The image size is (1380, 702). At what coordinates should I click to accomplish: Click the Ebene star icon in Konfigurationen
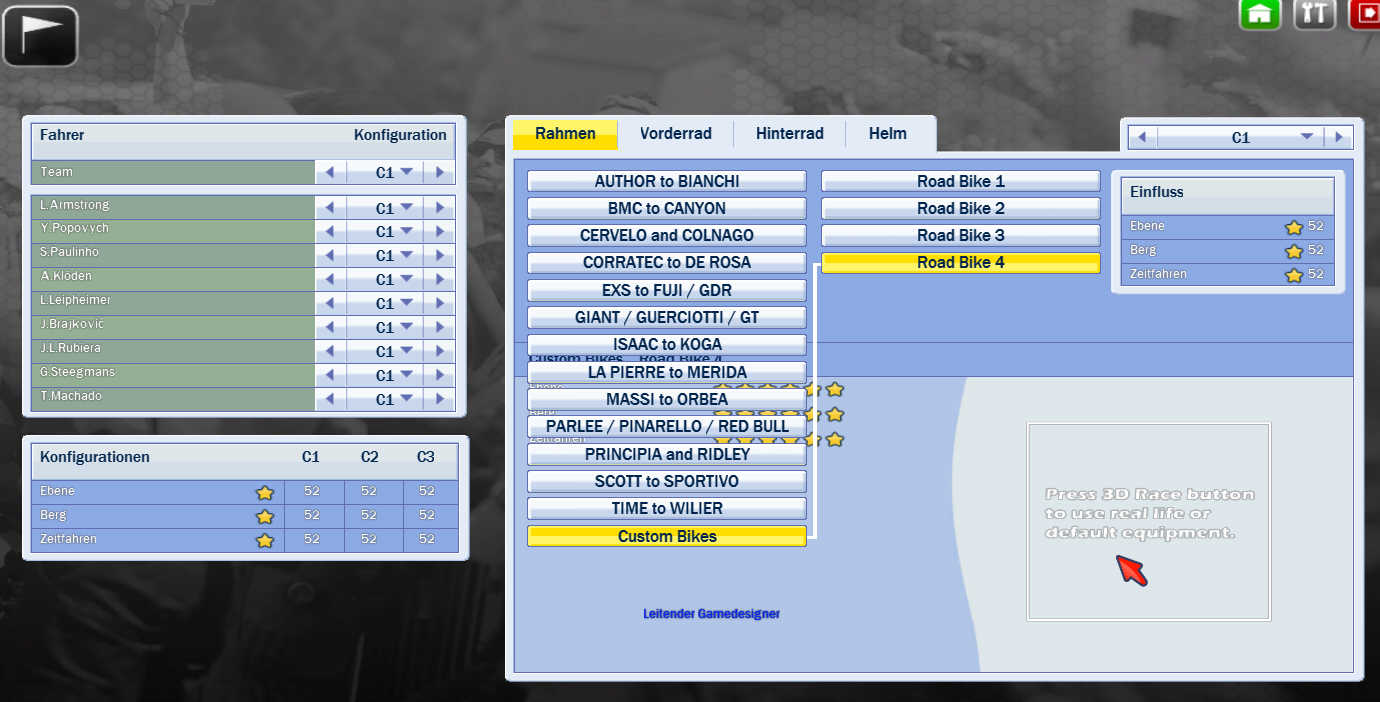265,492
